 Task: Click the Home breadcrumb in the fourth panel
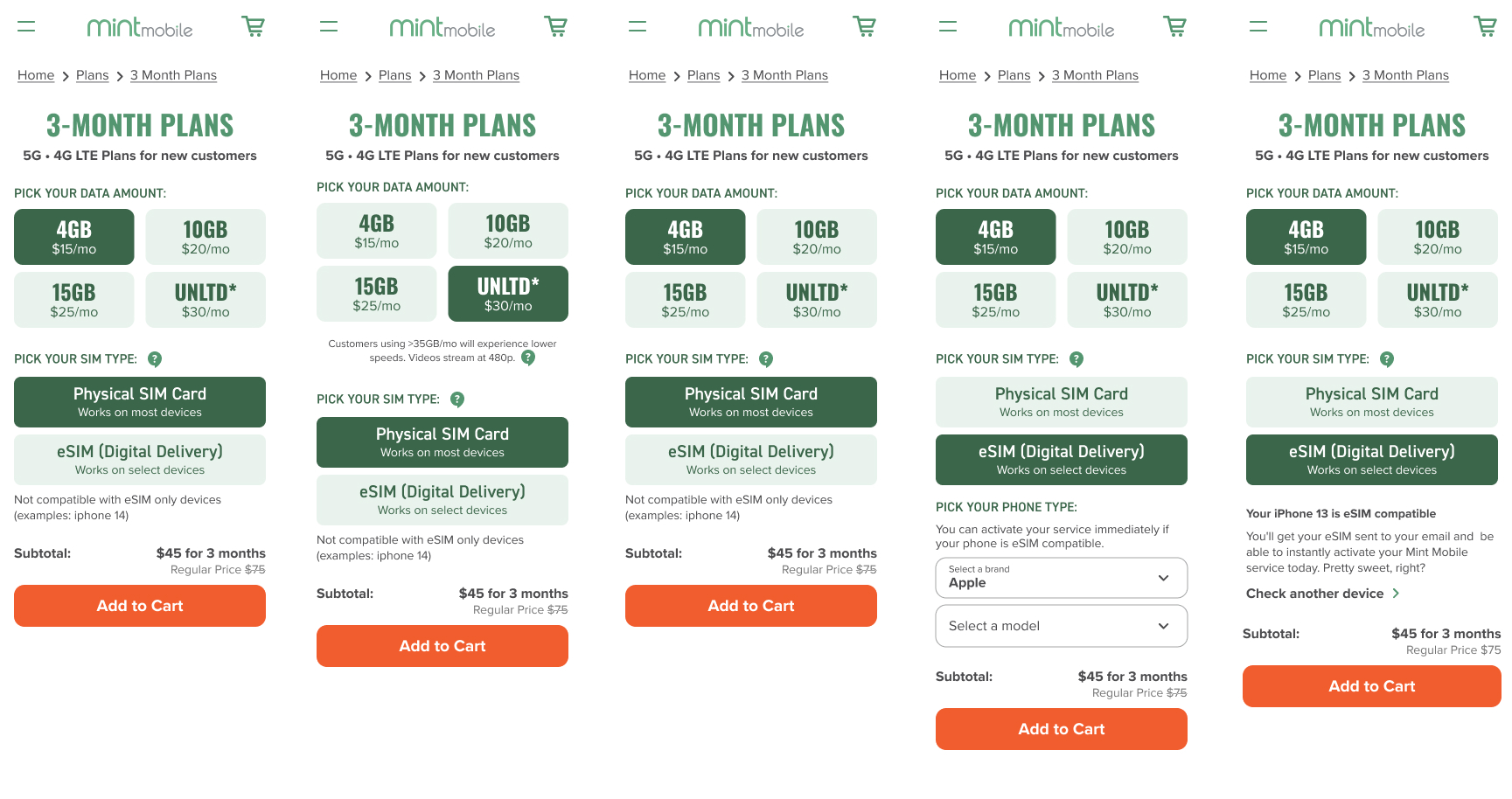pos(957,75)
